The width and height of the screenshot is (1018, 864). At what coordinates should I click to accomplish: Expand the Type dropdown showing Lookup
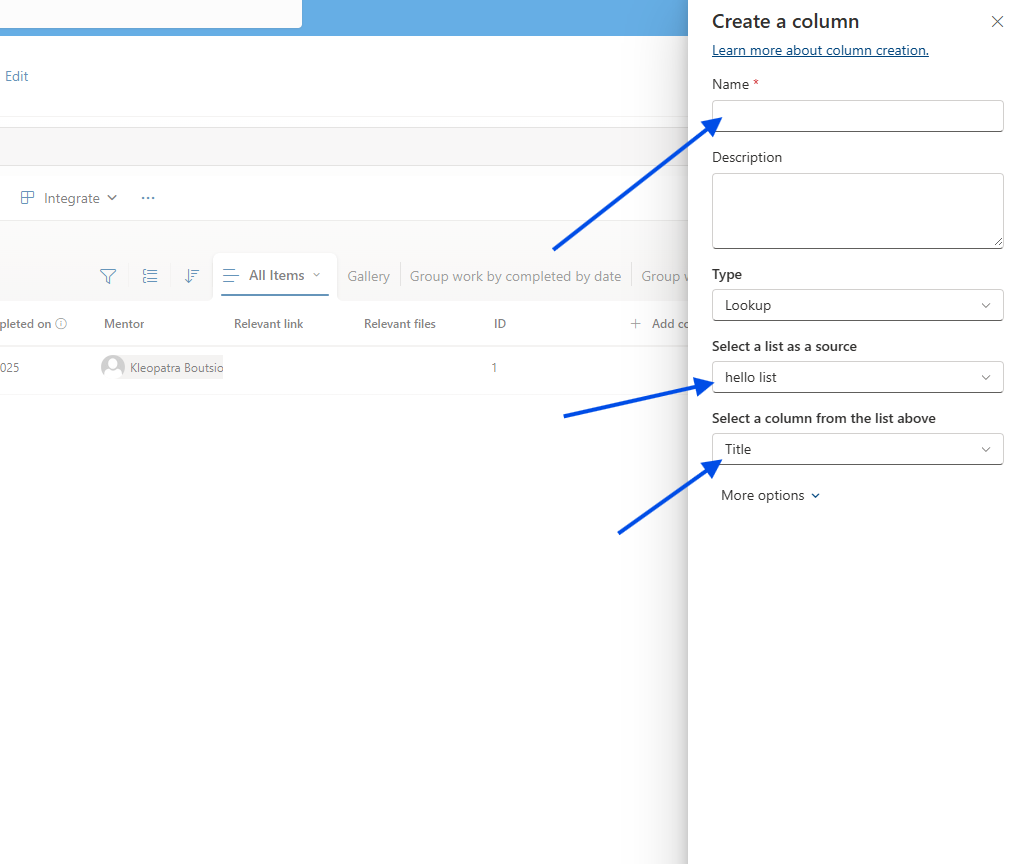pyautogui.click(x=857, y=305)
